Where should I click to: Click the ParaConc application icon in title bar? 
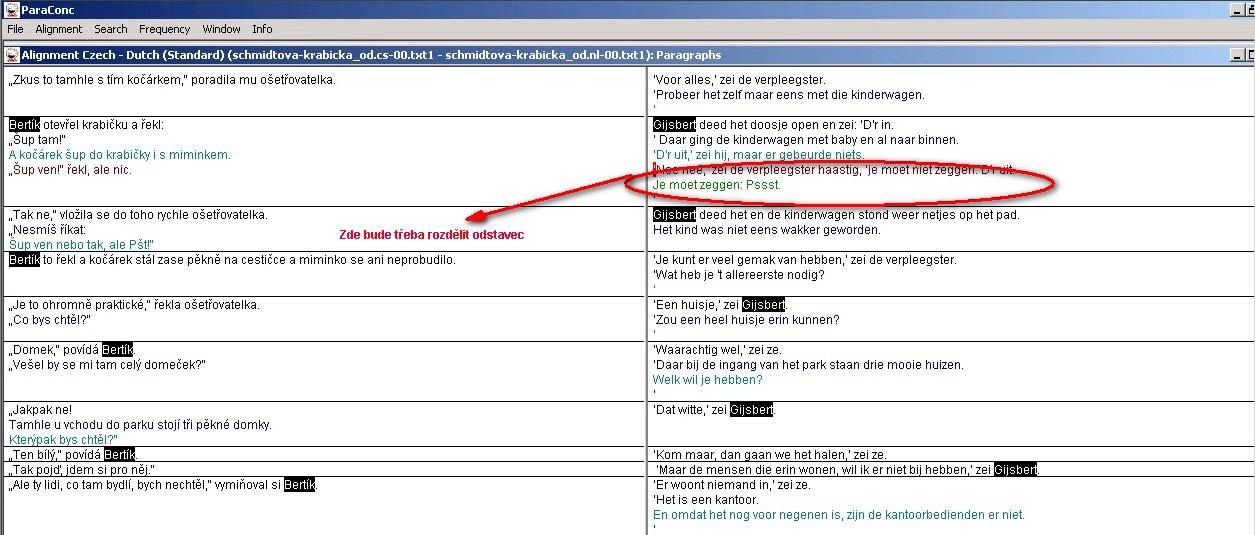(x=11, y=9)
